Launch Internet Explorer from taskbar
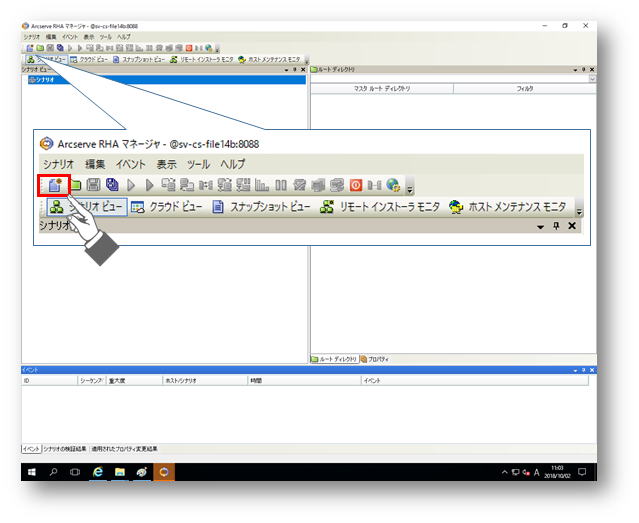Image resolution: width=639 pixels, height=523 pixels. (x=98, y=472)
